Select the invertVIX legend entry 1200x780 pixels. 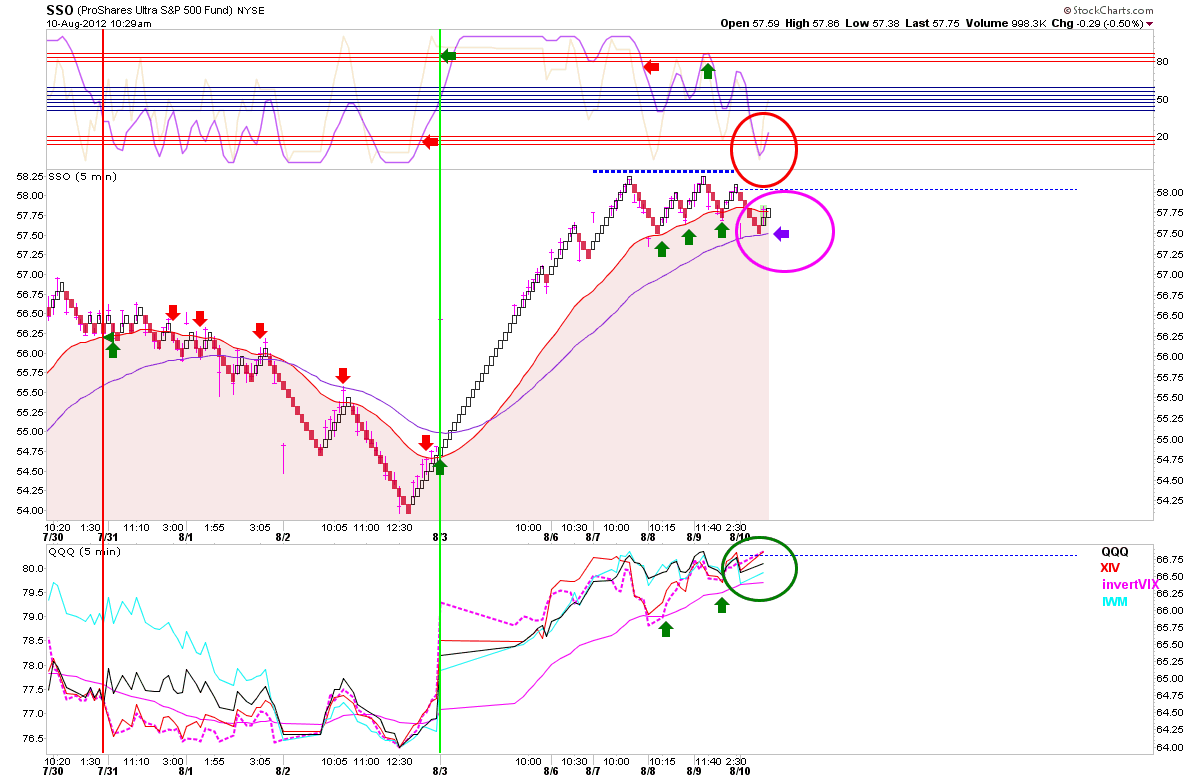coord(1130,584)
